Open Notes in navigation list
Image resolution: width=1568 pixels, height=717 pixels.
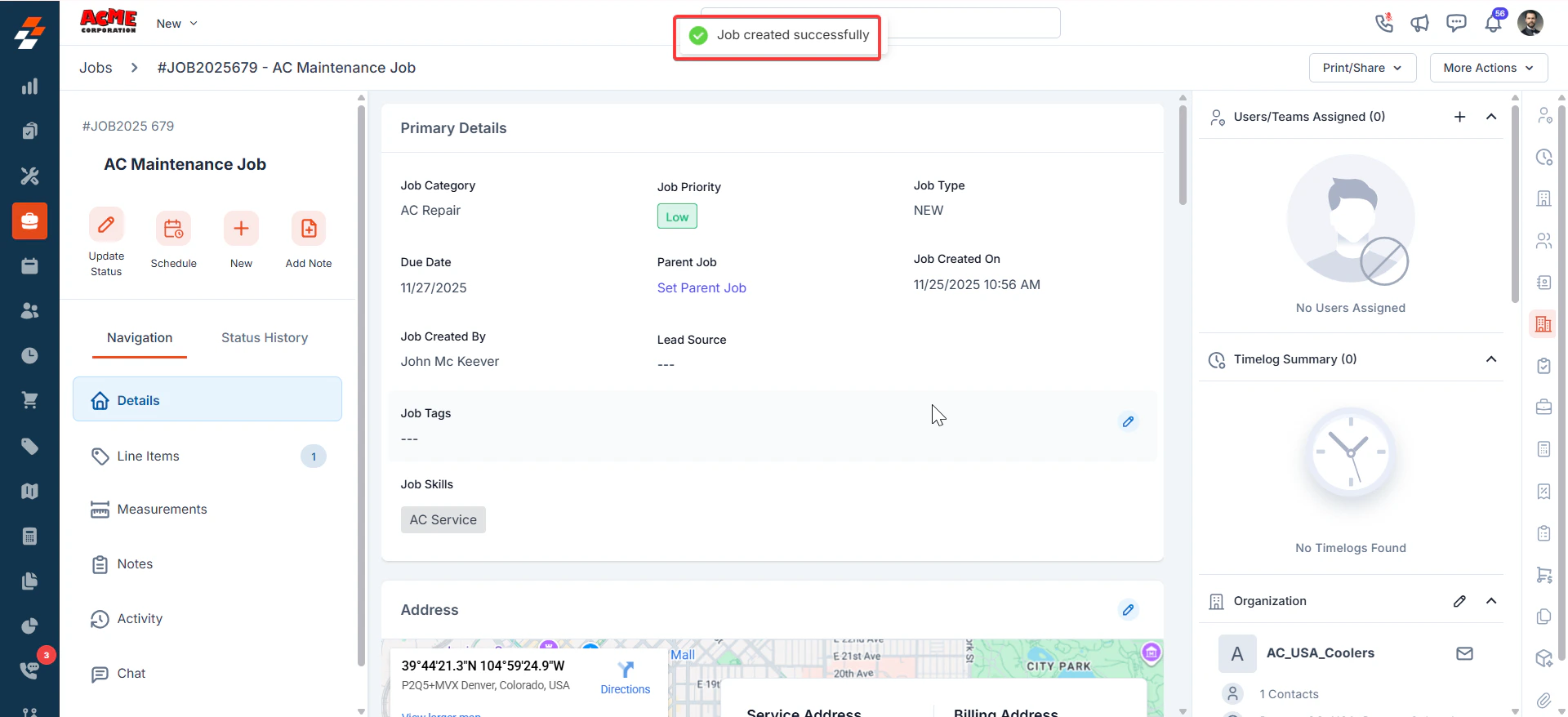(207, 564)
